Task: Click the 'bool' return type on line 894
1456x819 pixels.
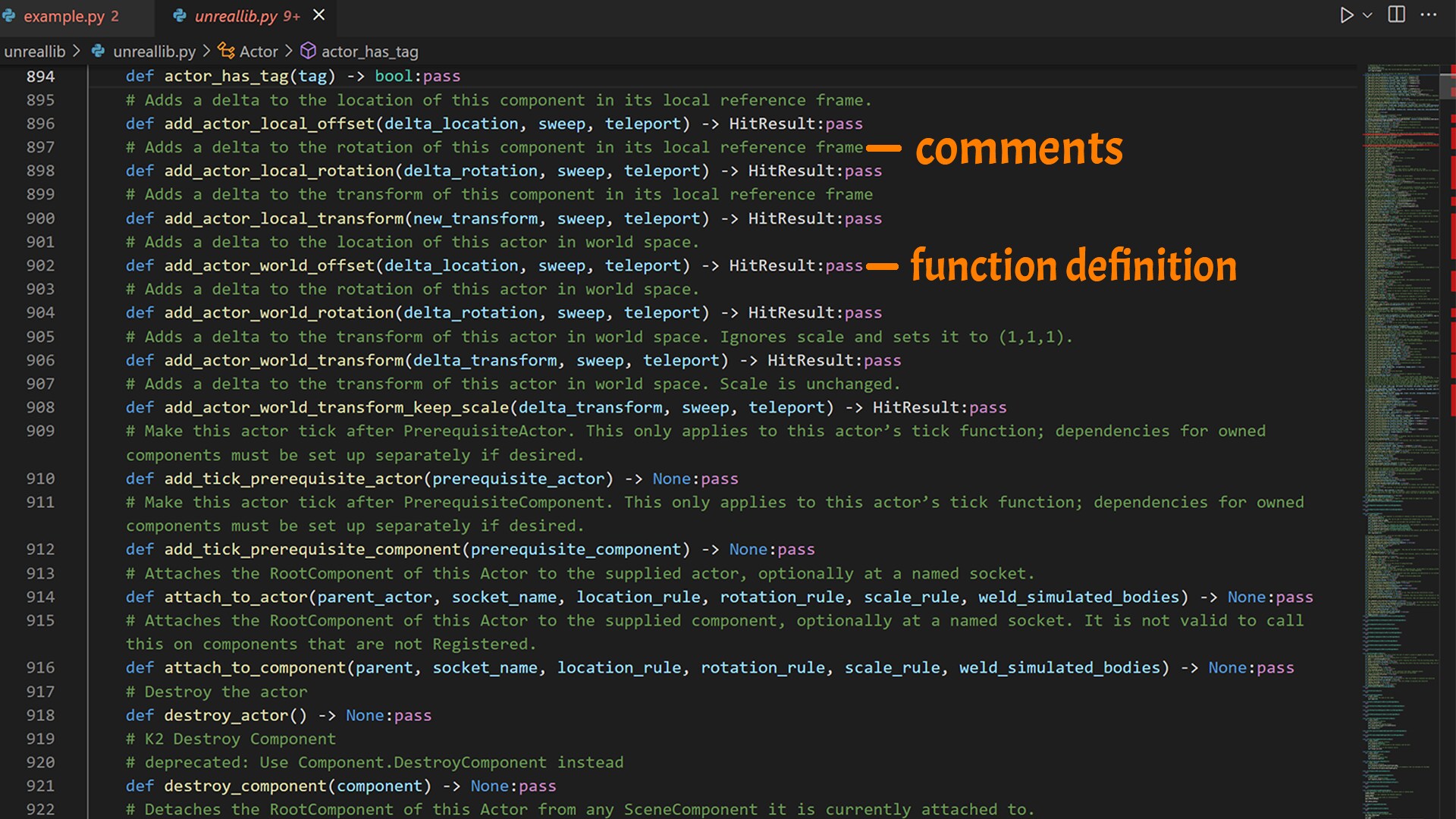Action: pyautogui.click(x=394, y=76)
